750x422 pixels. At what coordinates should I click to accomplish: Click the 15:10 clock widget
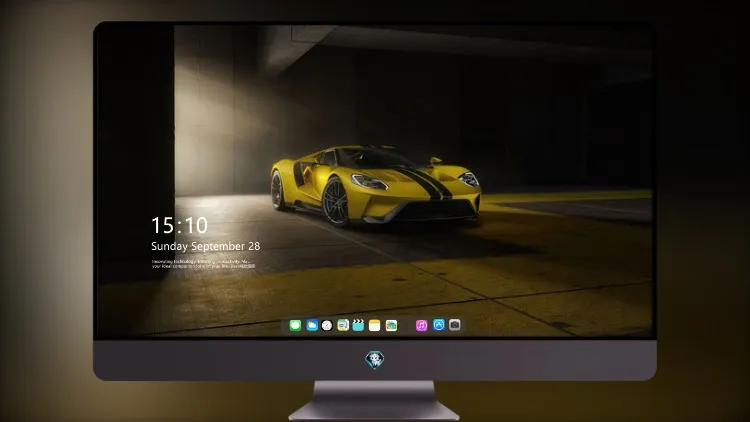179,225
